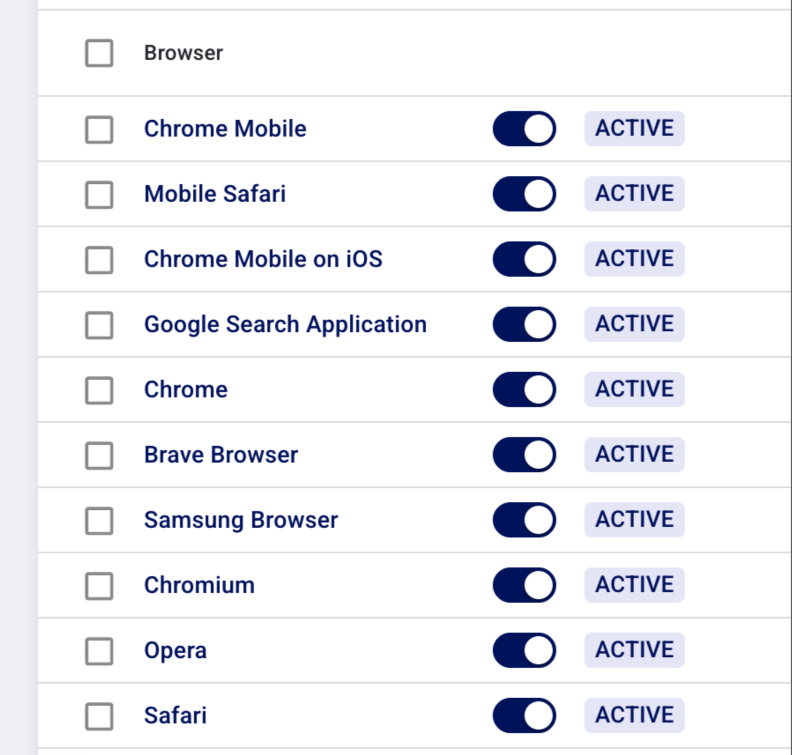Turn off the Mobile Safari toggle

pos(524,194)
